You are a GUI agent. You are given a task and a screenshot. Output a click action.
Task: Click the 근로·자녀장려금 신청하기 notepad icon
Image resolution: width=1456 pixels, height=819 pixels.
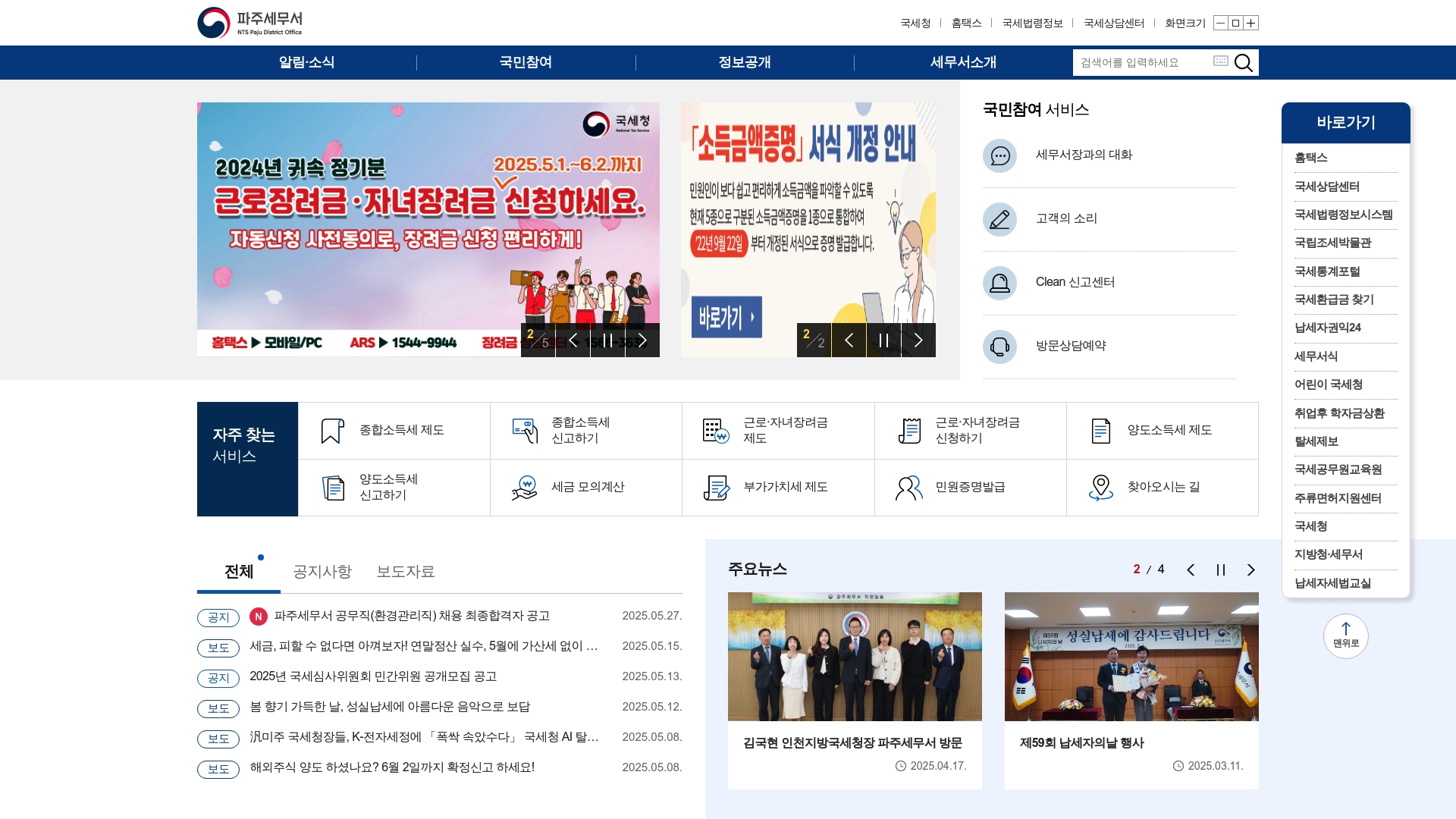point(909,431)
